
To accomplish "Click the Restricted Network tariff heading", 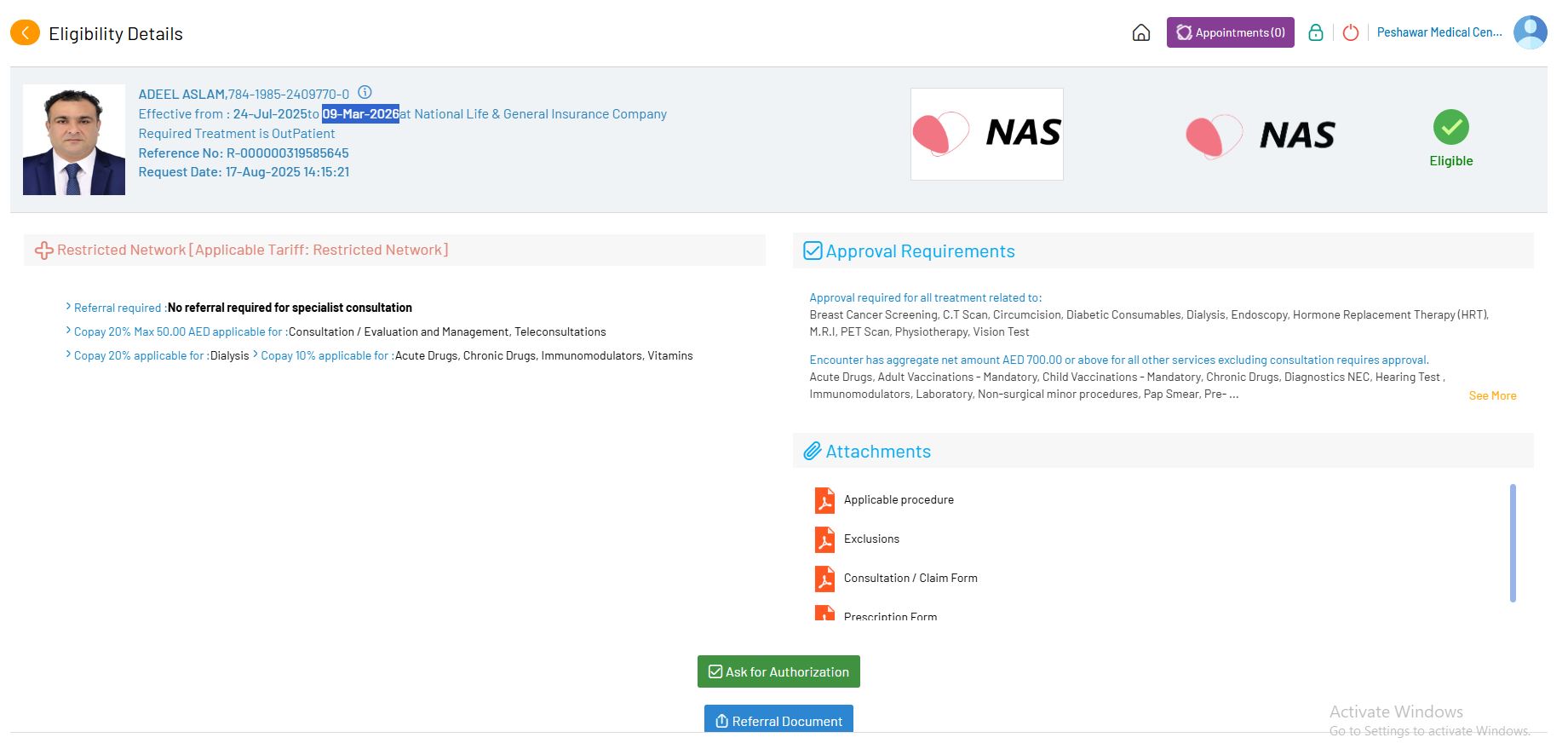I will 252,251.
